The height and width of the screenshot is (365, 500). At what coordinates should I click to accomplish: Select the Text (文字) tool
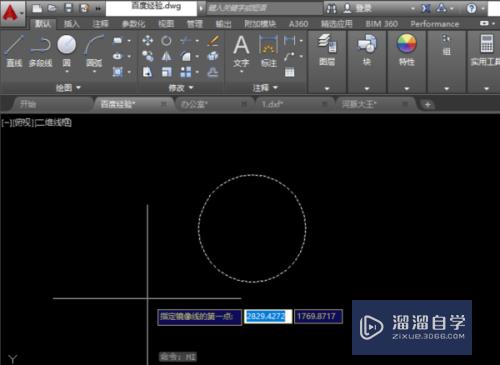click(241, 51)
